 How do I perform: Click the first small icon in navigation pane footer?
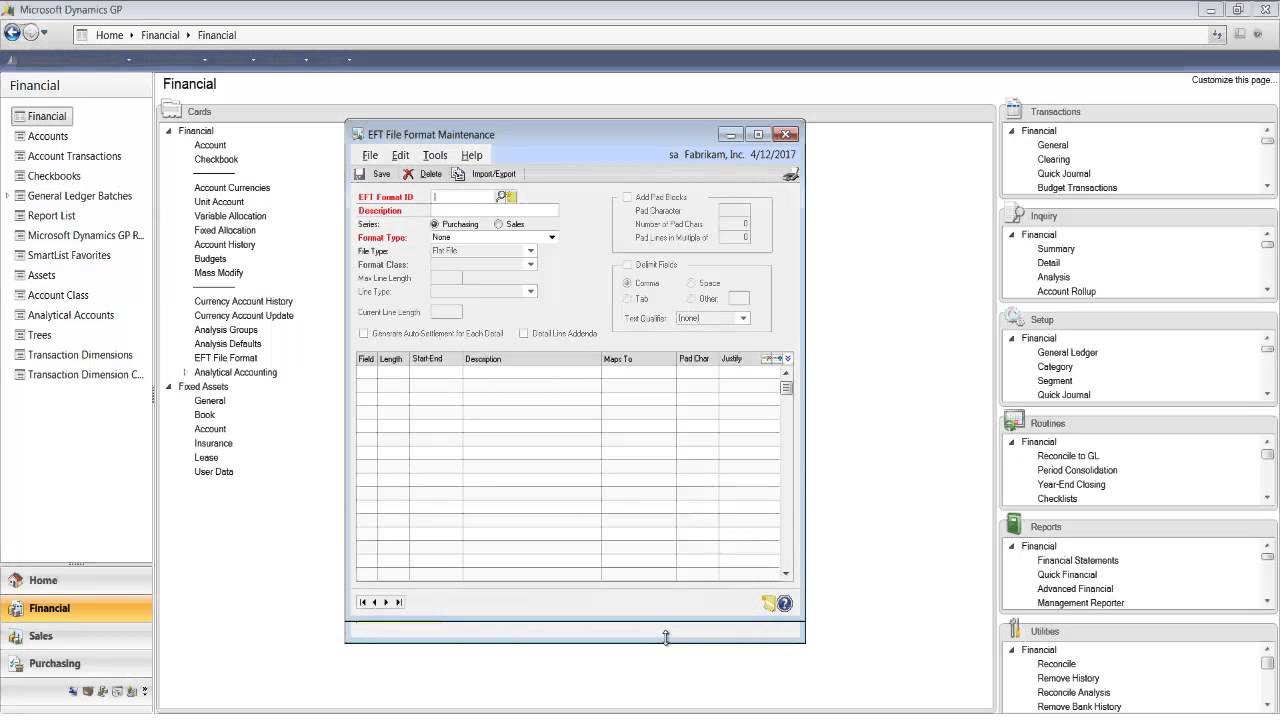(x=74, y=691)
